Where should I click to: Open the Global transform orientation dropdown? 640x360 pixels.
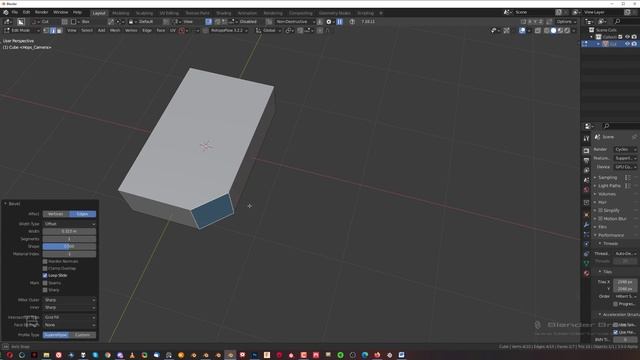[269, 31]
